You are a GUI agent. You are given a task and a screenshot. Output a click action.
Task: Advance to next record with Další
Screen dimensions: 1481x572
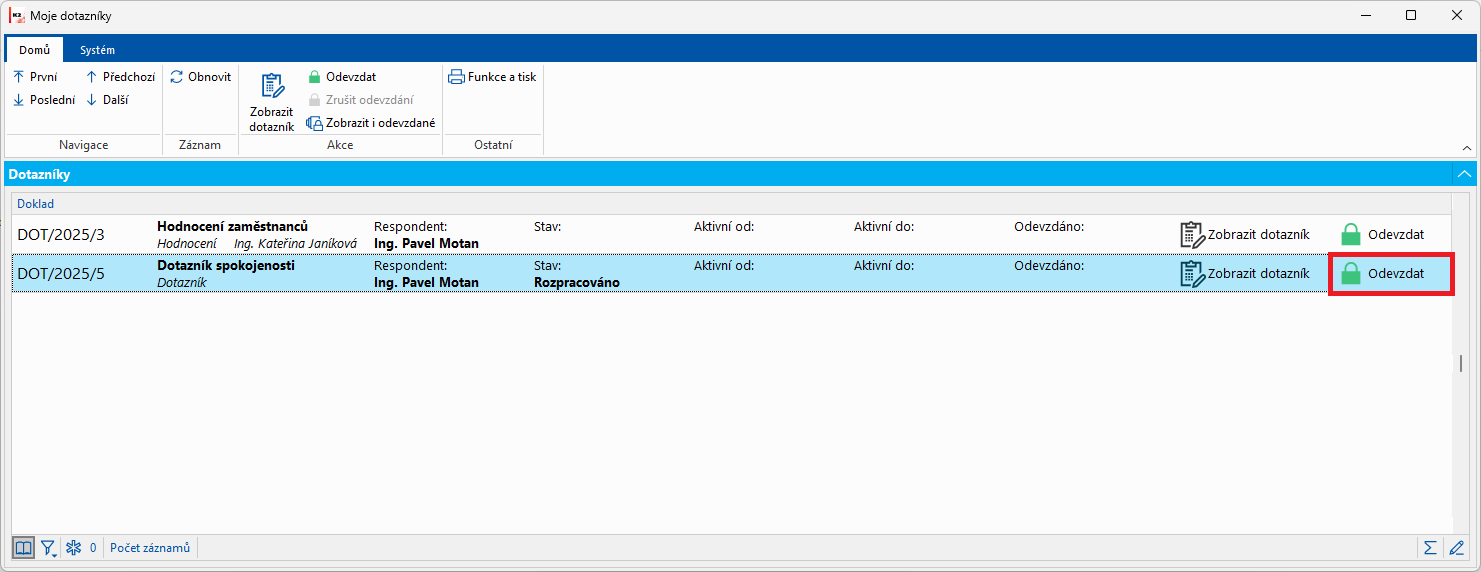tap(107, 100)
